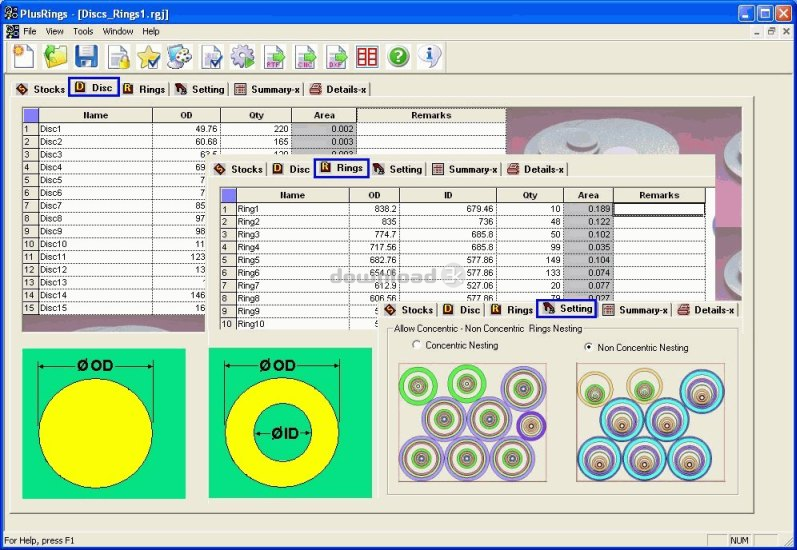Export to RTF using the toolbar icon
This screenshot has width=797, height=550.
[x=274, y=56]
